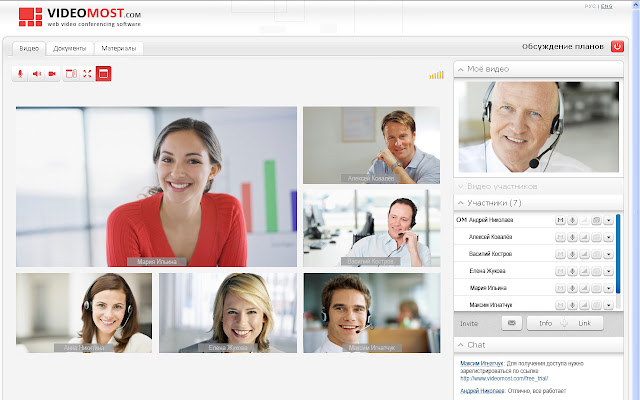
Task: Switch to the Видео tab
Action: 29,48
